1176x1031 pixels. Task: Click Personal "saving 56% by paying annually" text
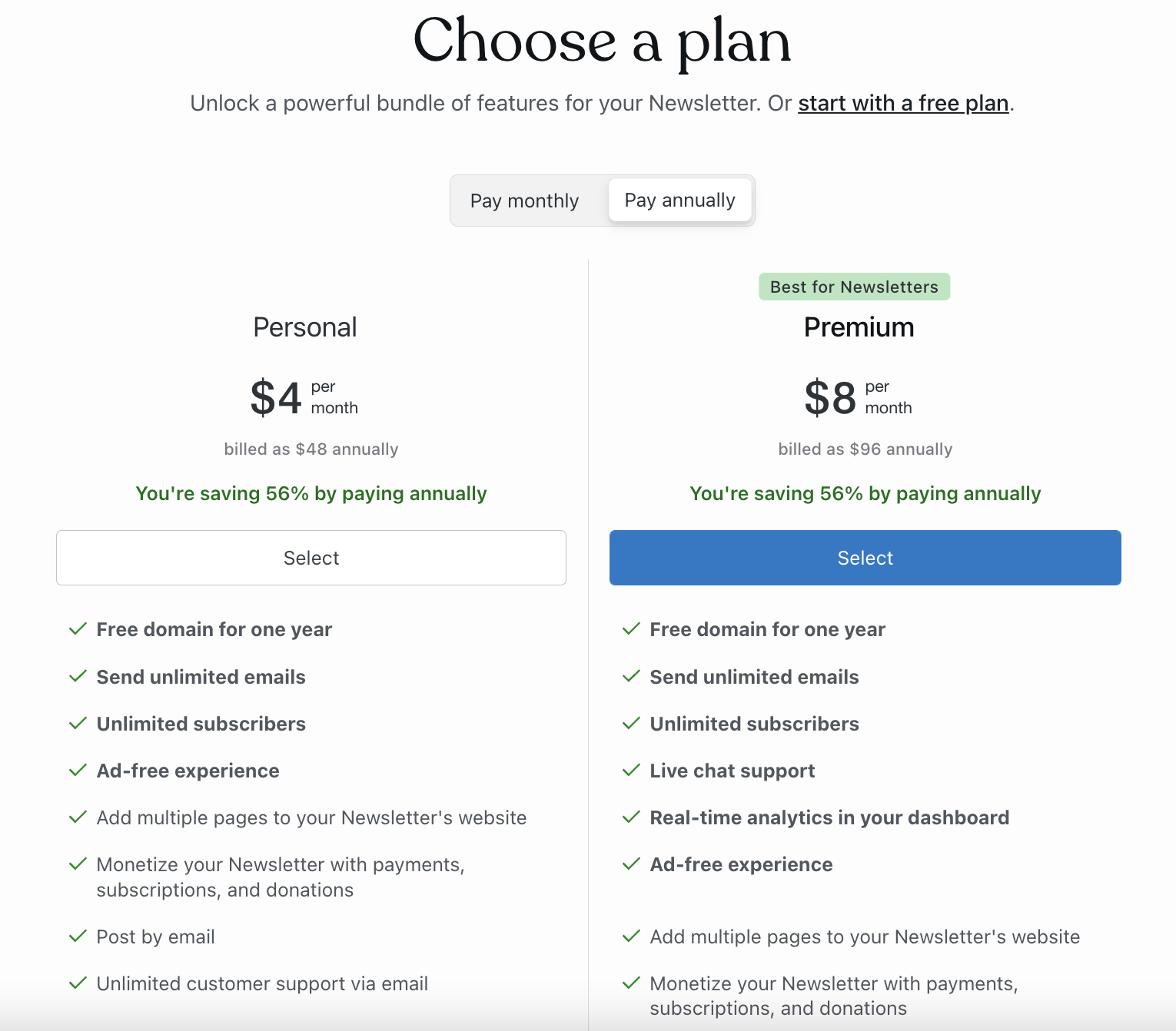tap(311, 493)
